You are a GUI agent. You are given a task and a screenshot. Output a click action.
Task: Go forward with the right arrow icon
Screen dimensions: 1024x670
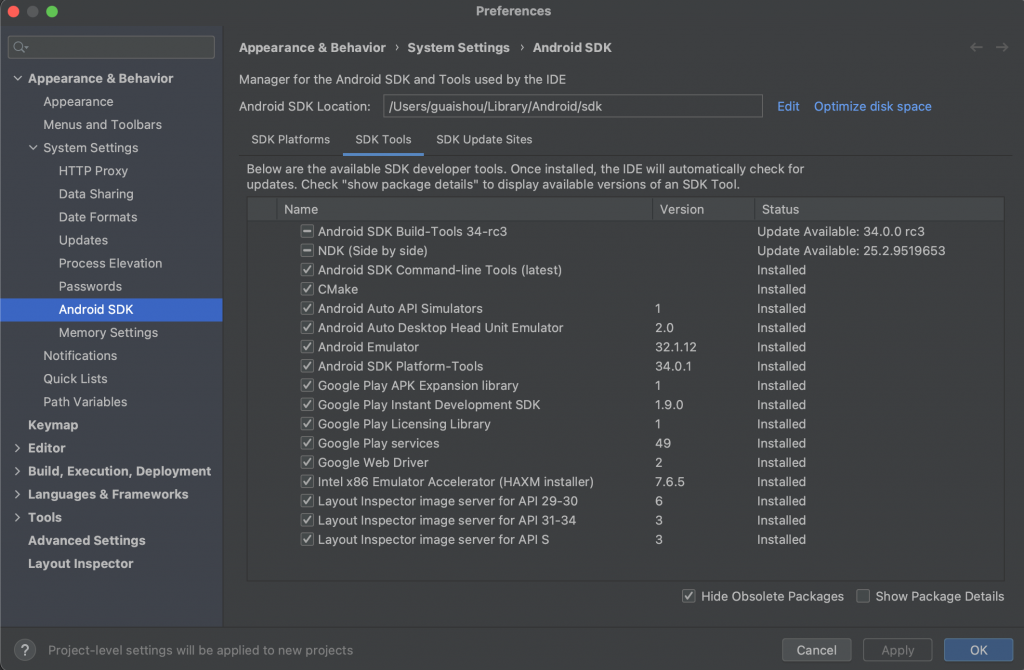click(x=1002, y=47)
